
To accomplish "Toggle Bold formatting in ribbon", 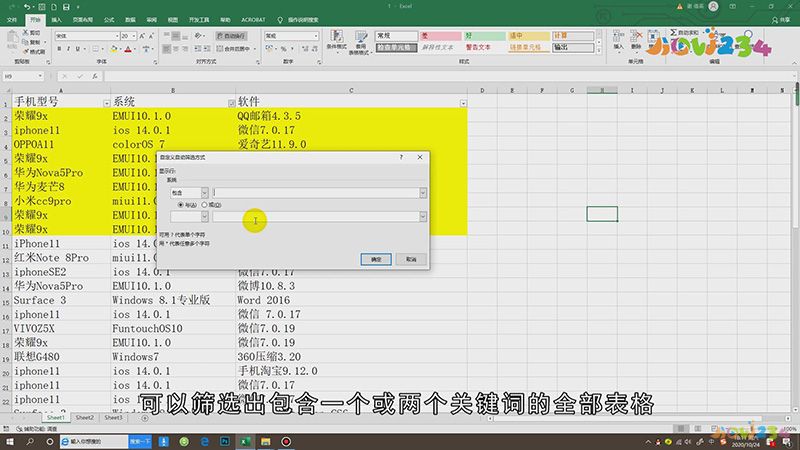I will pyautogui.click(x=59, y=49).
